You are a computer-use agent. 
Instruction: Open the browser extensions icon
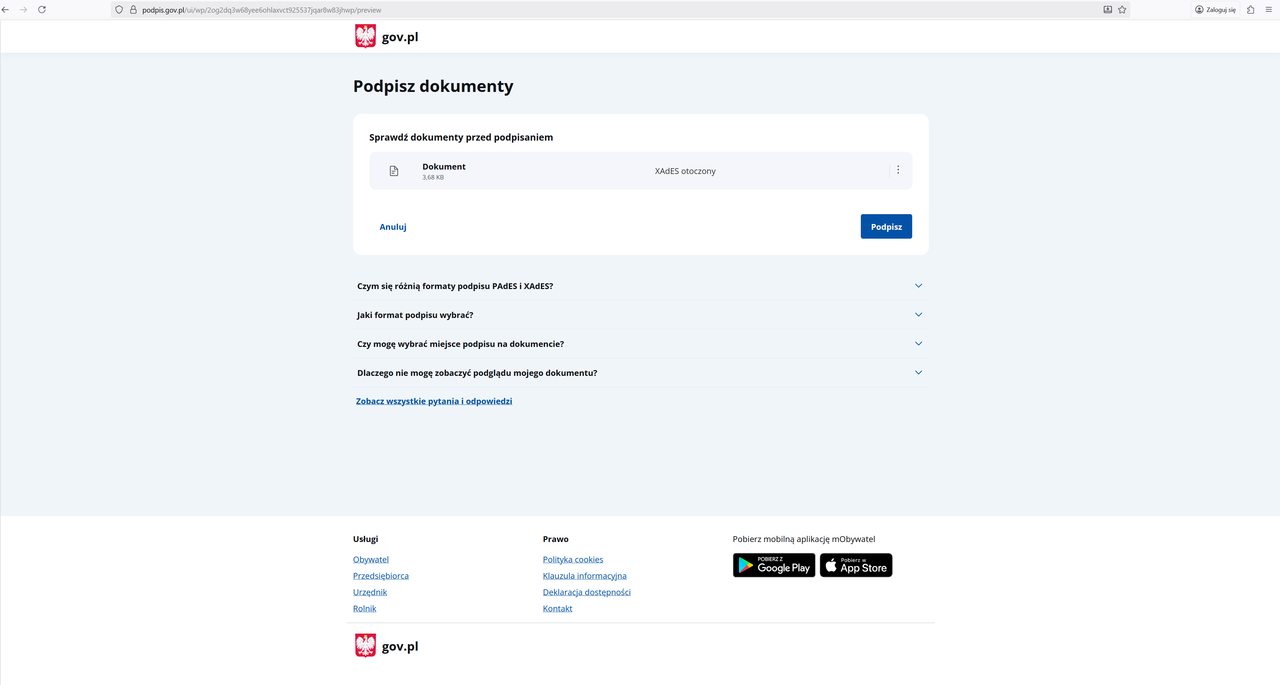tap(1250, 9)
